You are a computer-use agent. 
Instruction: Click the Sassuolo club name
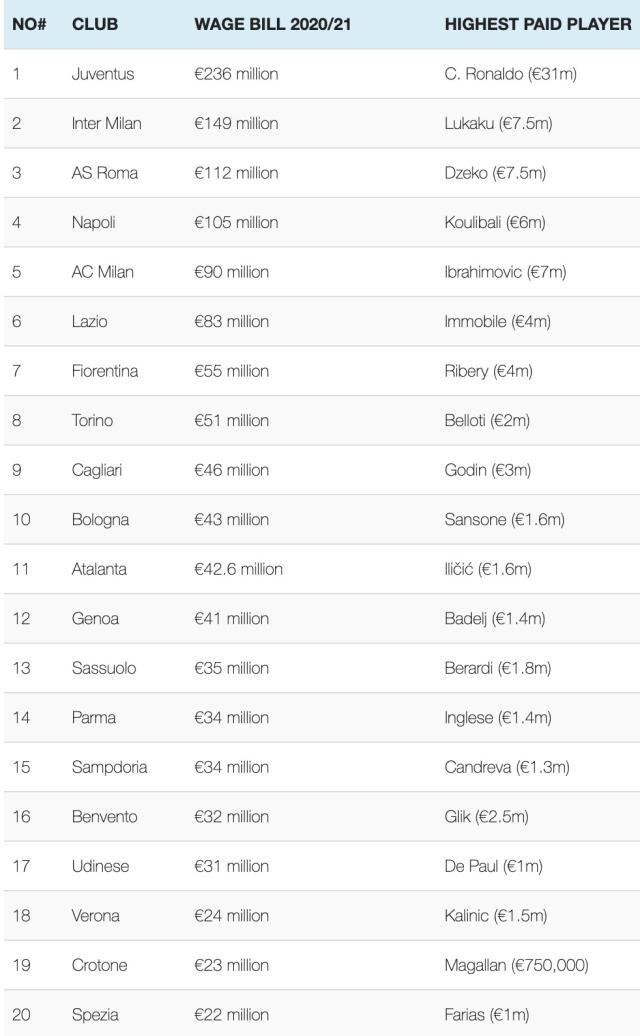tap(104, 668)
